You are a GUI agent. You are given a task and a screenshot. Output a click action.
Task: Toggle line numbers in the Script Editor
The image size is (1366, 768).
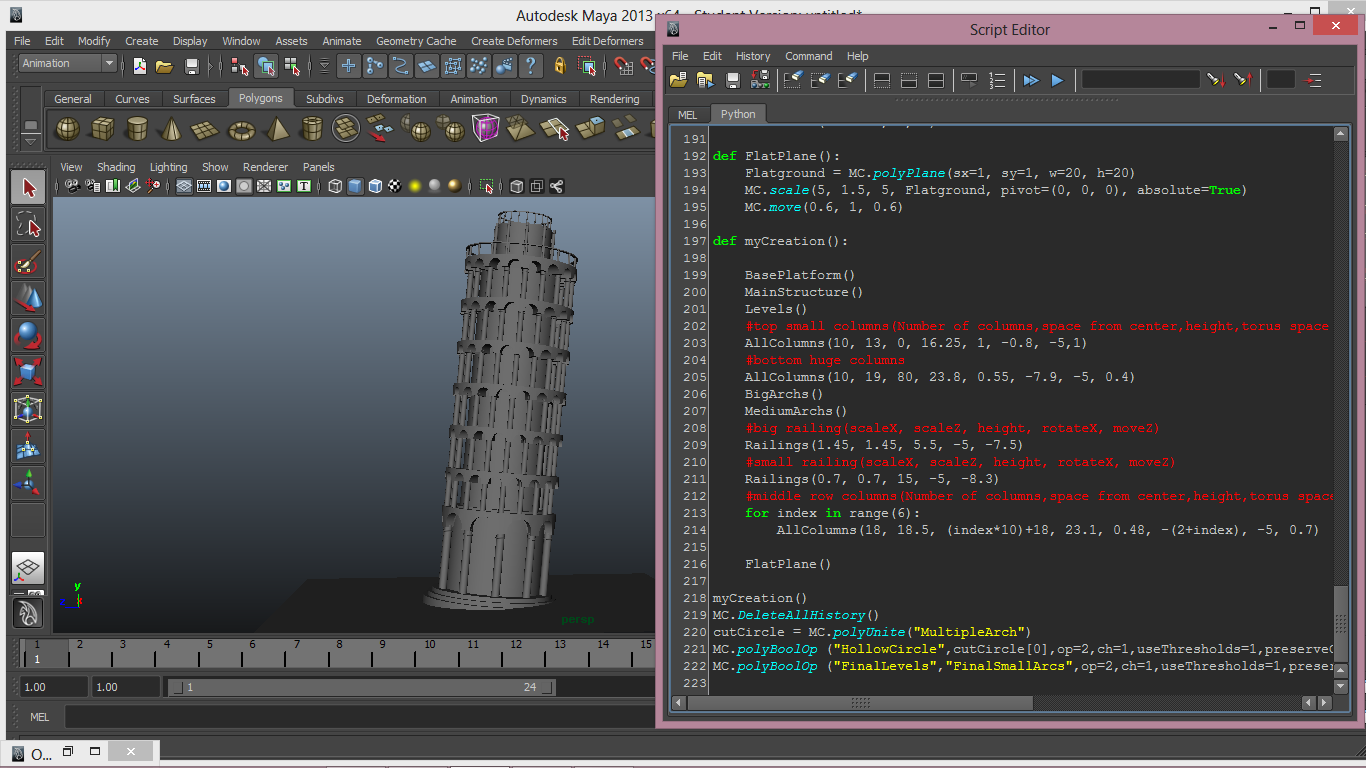point(996,80)
